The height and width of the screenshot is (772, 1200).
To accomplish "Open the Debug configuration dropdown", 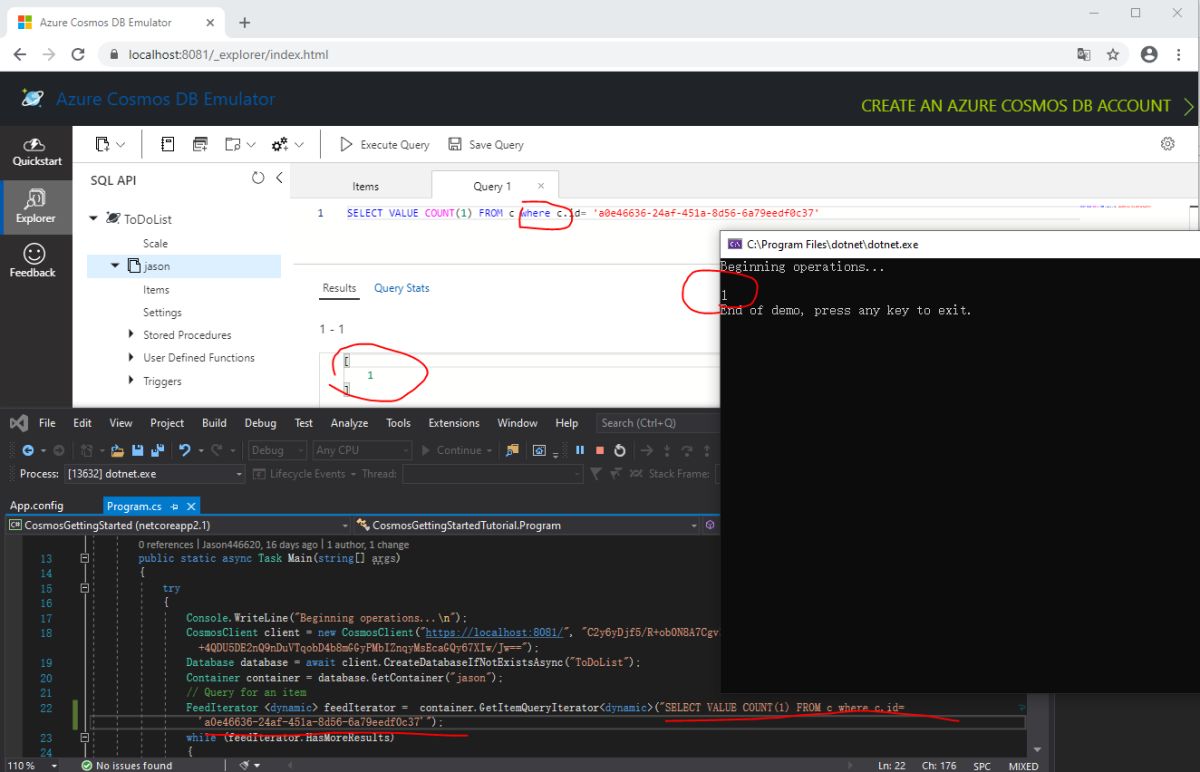I will [277, 450].
